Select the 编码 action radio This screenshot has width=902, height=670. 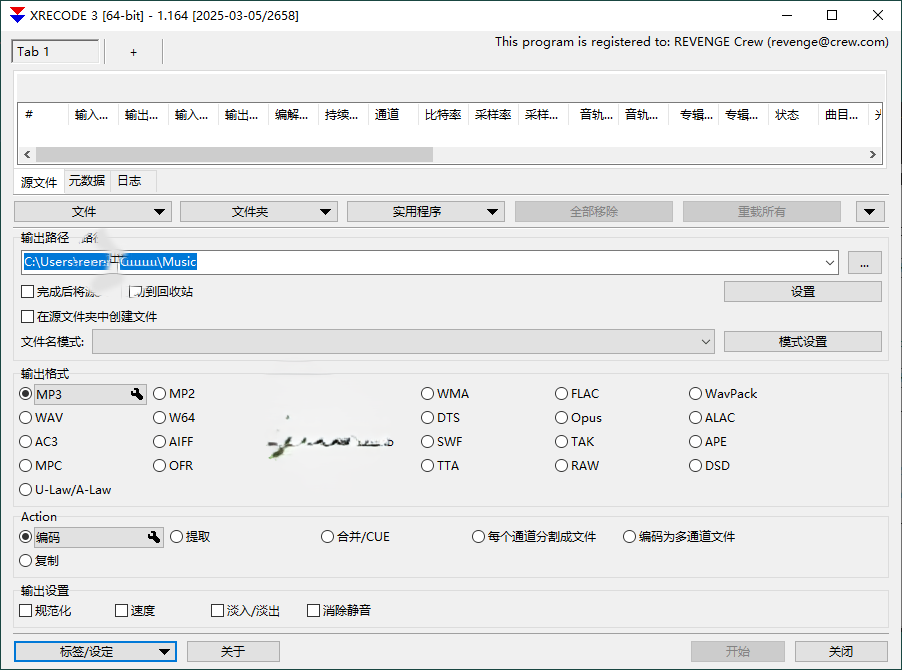(x=25, y=537)
